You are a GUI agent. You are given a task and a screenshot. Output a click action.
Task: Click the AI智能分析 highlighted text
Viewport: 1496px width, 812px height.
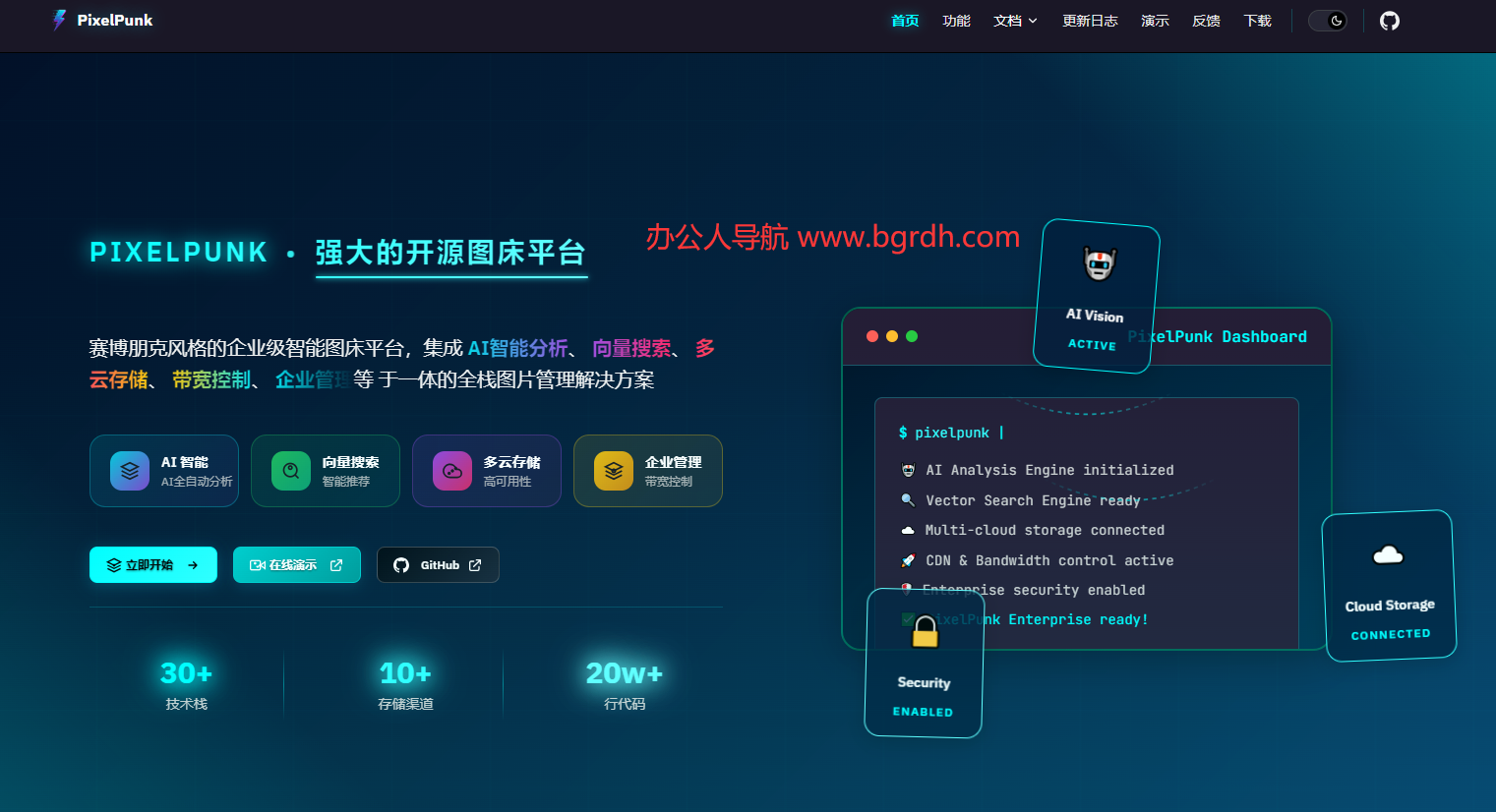(x=518, y=348)
